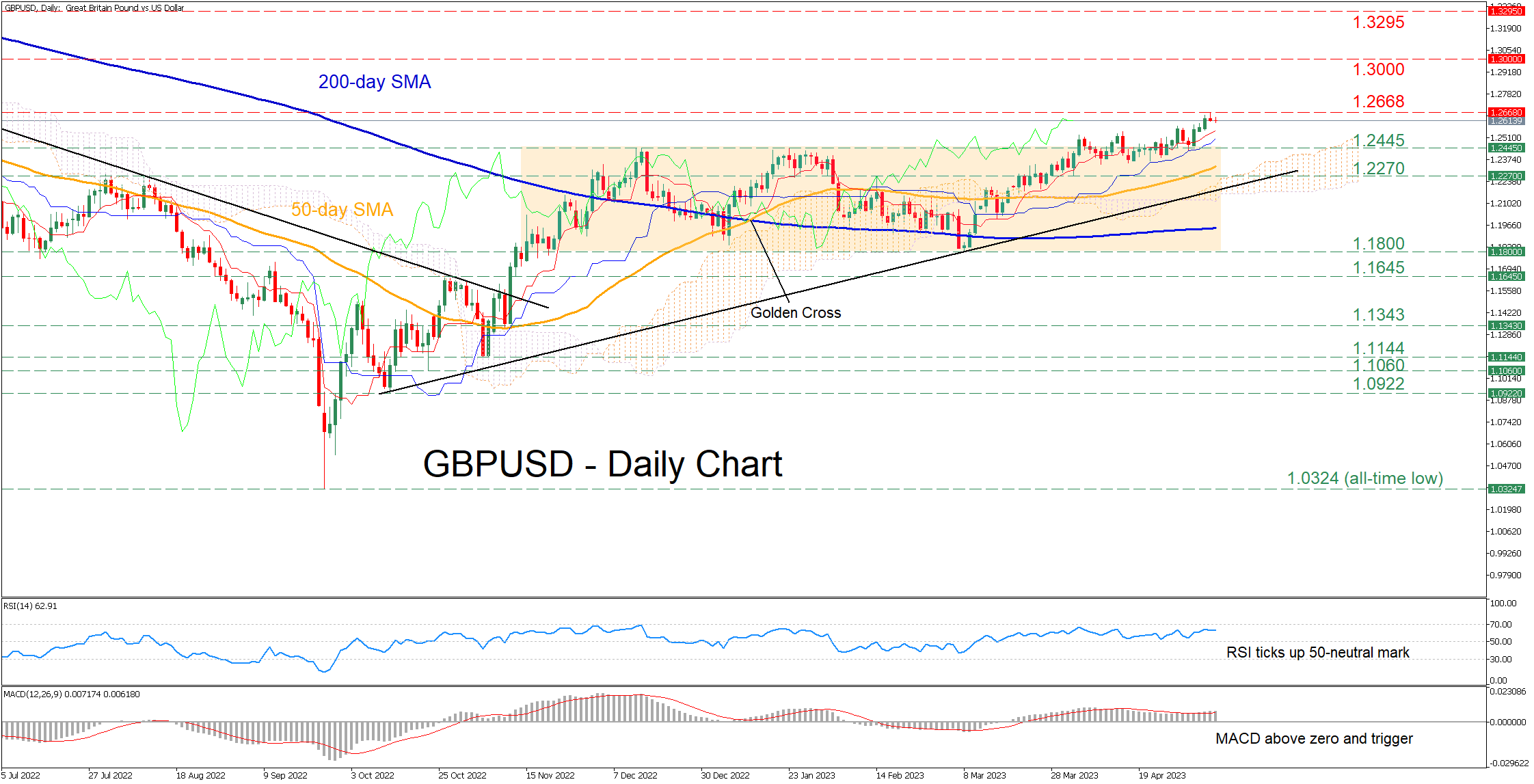Select the 3 Oct 2022 date marker
This screenshot has width=1534, height=784.
pos(373,775)
